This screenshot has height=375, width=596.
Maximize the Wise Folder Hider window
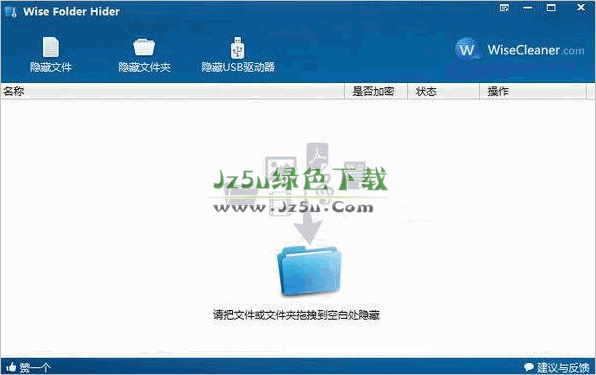click(x=551, y=8)
